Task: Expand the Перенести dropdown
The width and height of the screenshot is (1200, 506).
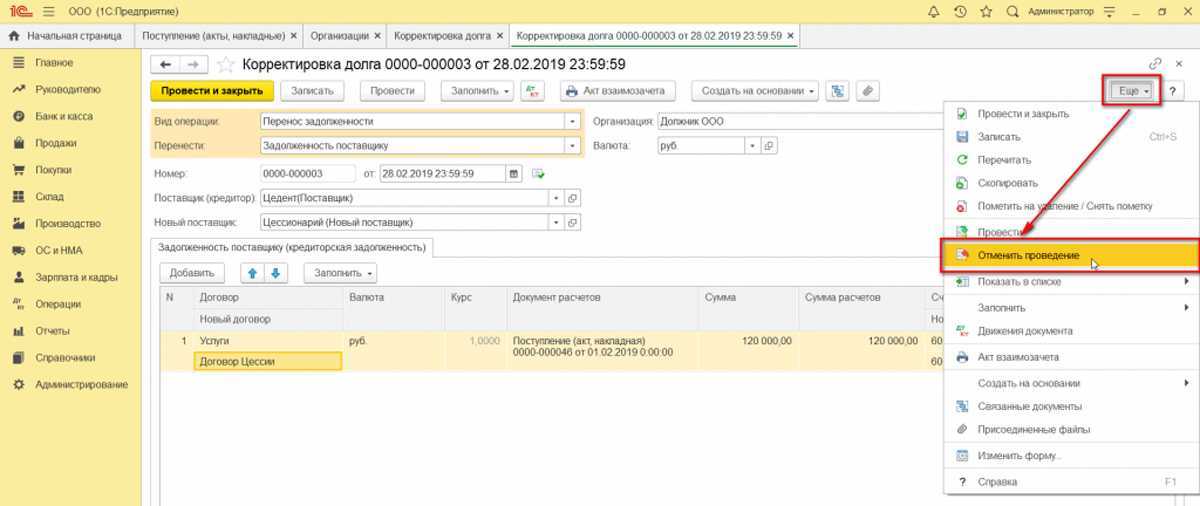Action: tap(573, 145)
